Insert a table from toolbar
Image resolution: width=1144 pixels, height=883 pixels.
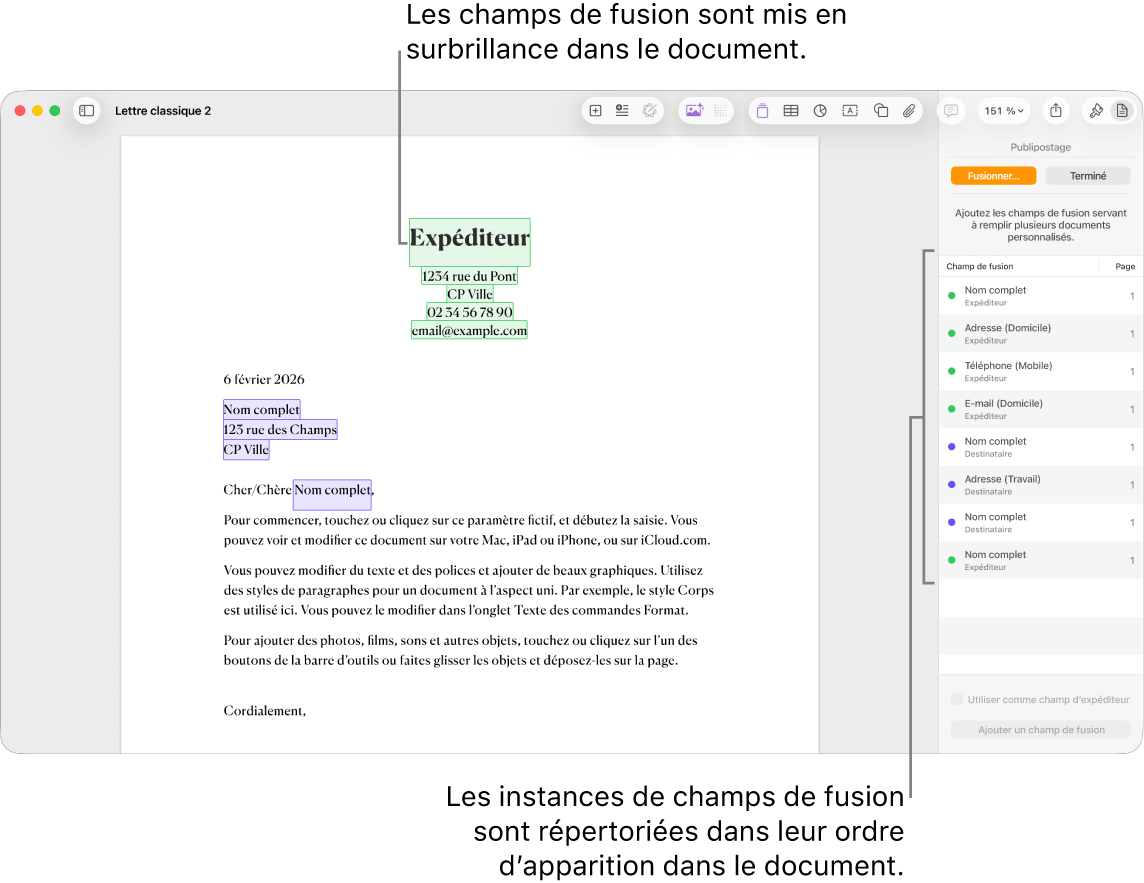tap(791, 111)
